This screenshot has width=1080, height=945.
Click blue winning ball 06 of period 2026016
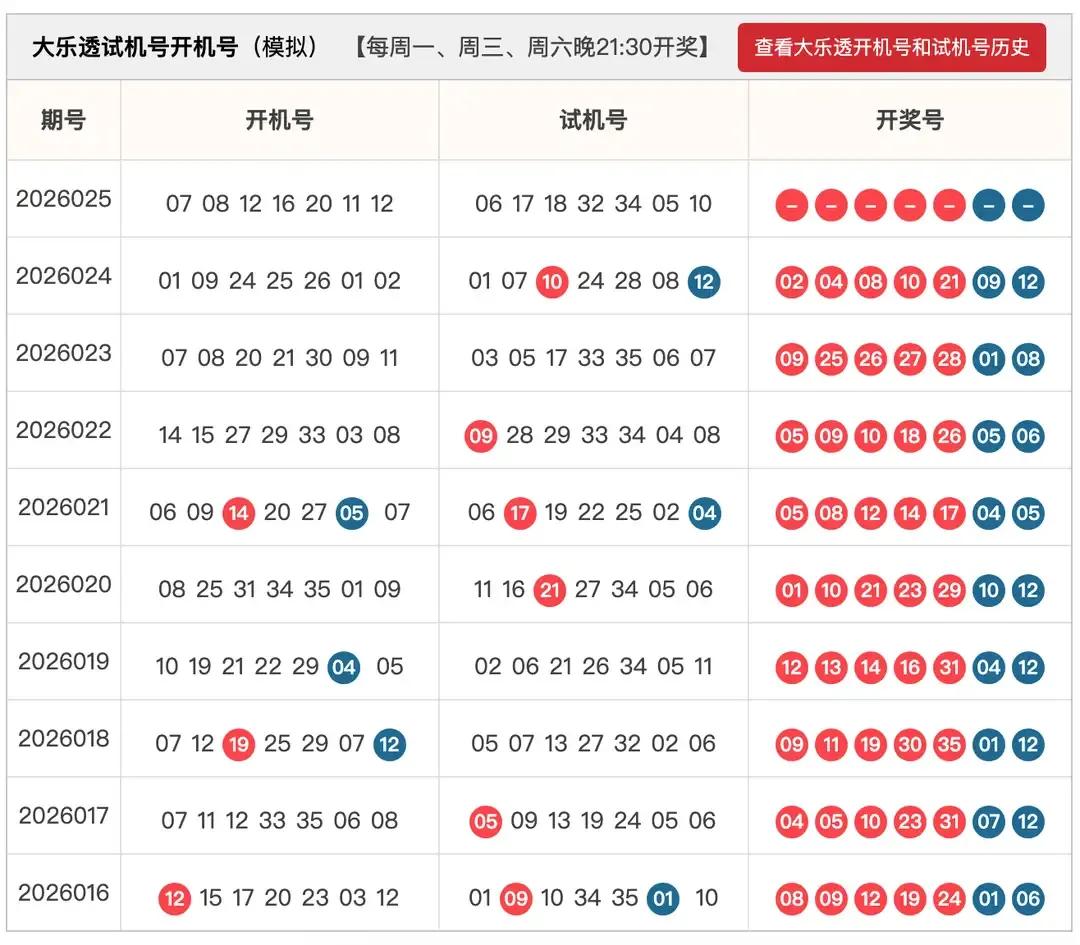click(1028, 898)
